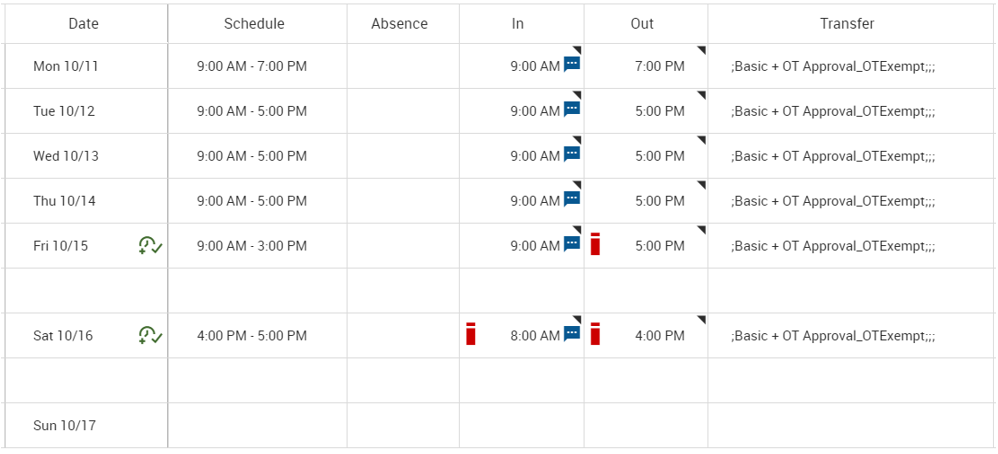Click the comment icon on Wed 10/13 punch

tap(572, 155)
